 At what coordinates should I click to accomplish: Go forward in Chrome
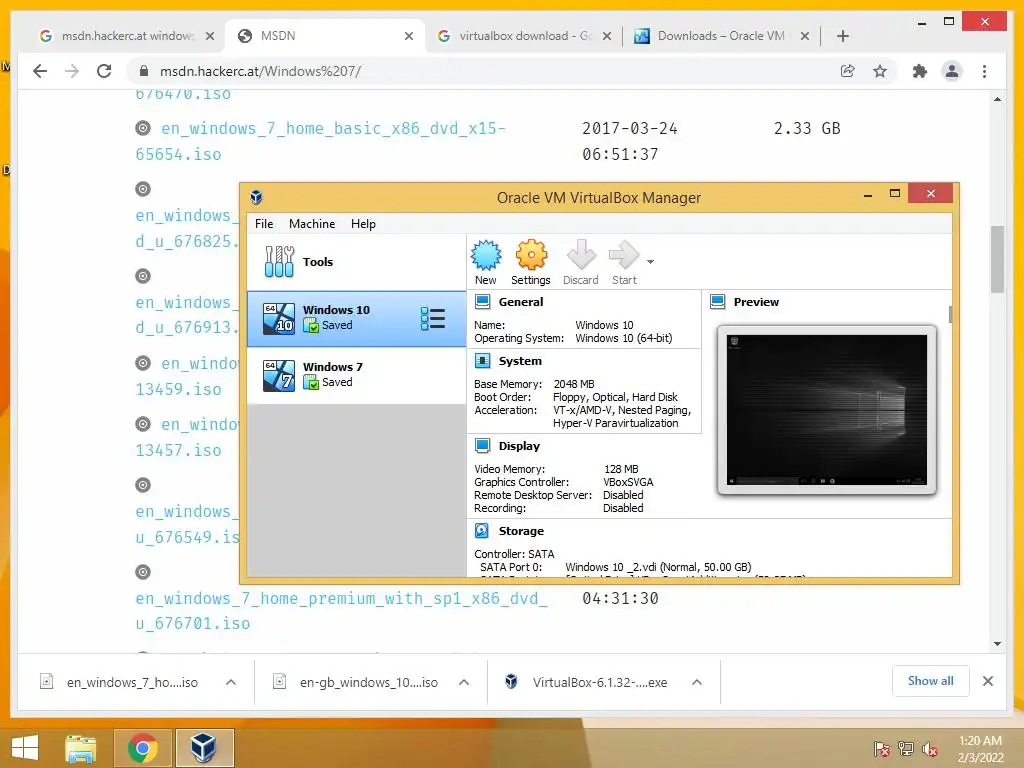point(72,71)
